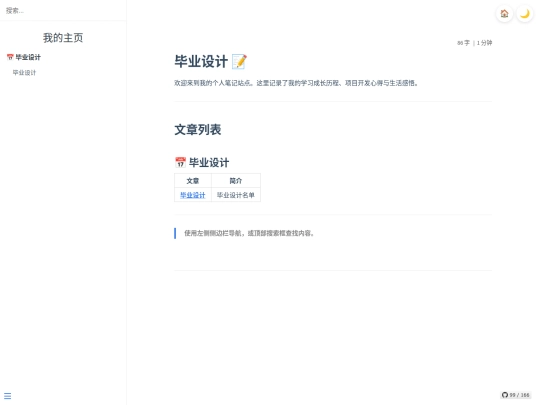This screenshot has width=540, height=405.
Task: Click the 欢迎来到我的个人笔记站点 intro paragraph
Action: click(x=296, y=83)
